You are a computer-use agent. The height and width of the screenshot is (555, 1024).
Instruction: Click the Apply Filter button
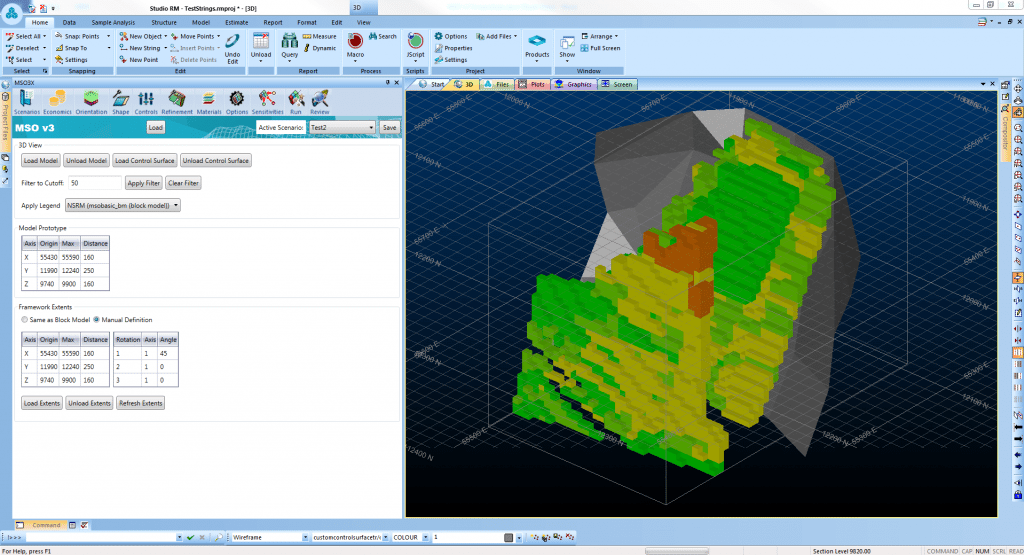[x=144, y=183]
